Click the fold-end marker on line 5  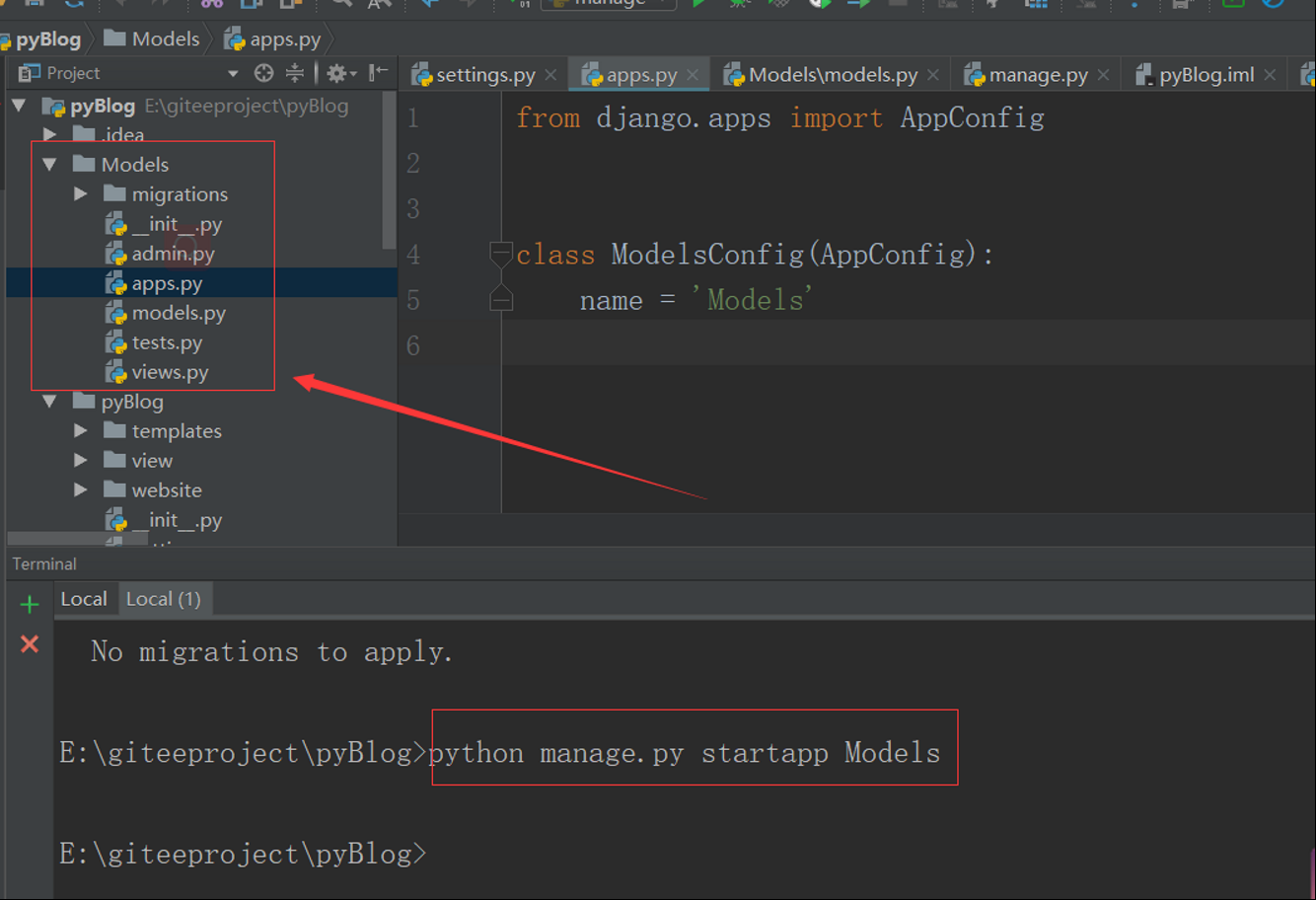pyautogui.click(x=501, y=299)
